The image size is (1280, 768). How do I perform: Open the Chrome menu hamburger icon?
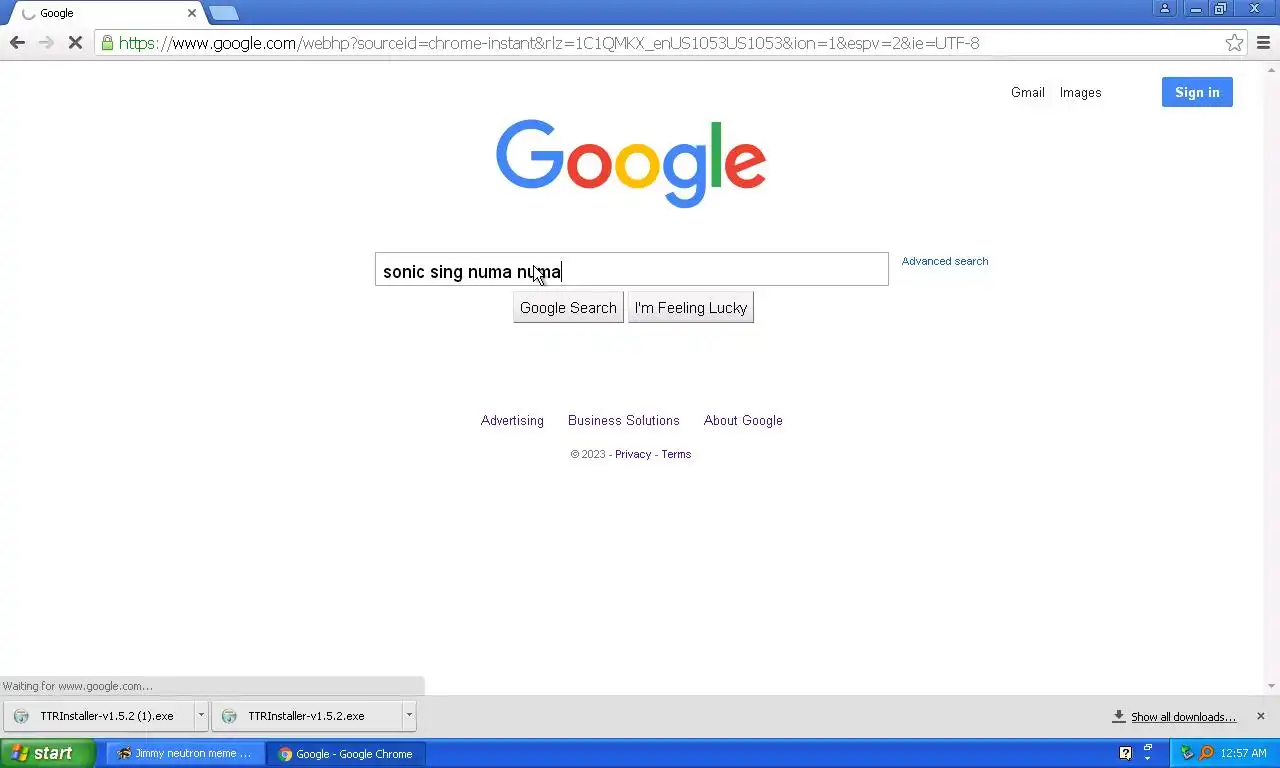click(1263, 42)
